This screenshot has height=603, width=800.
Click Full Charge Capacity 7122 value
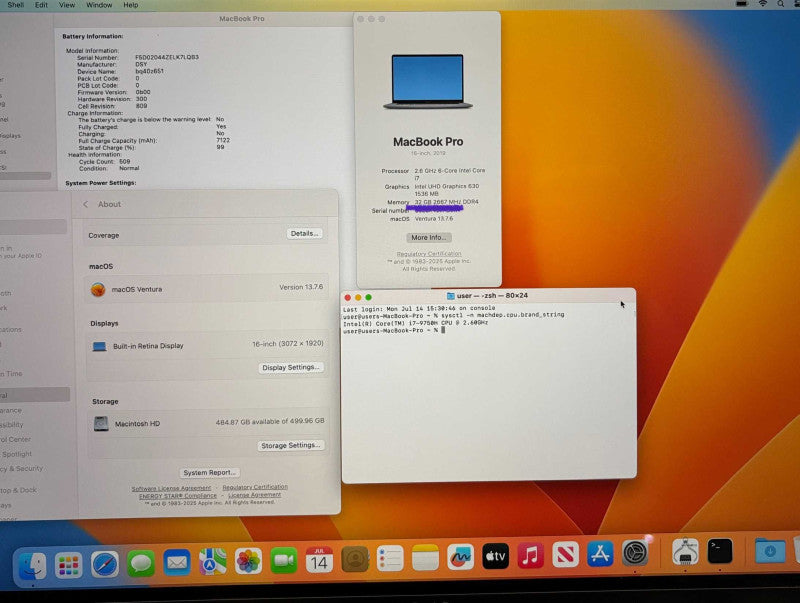(223, 140)
